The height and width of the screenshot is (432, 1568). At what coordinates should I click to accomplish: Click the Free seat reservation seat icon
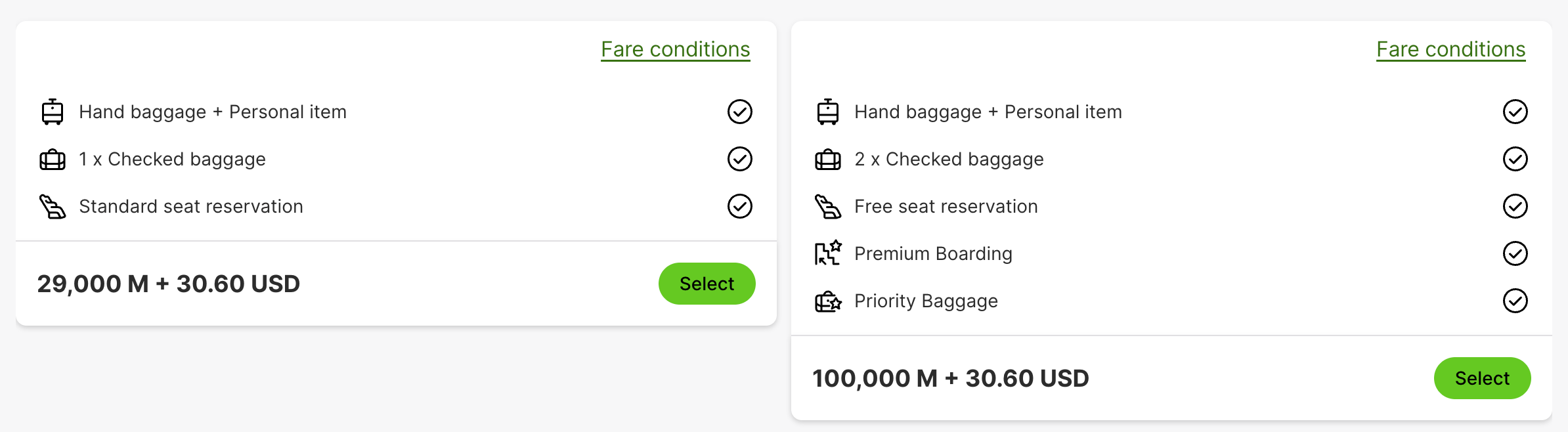(x=828, y=207)
